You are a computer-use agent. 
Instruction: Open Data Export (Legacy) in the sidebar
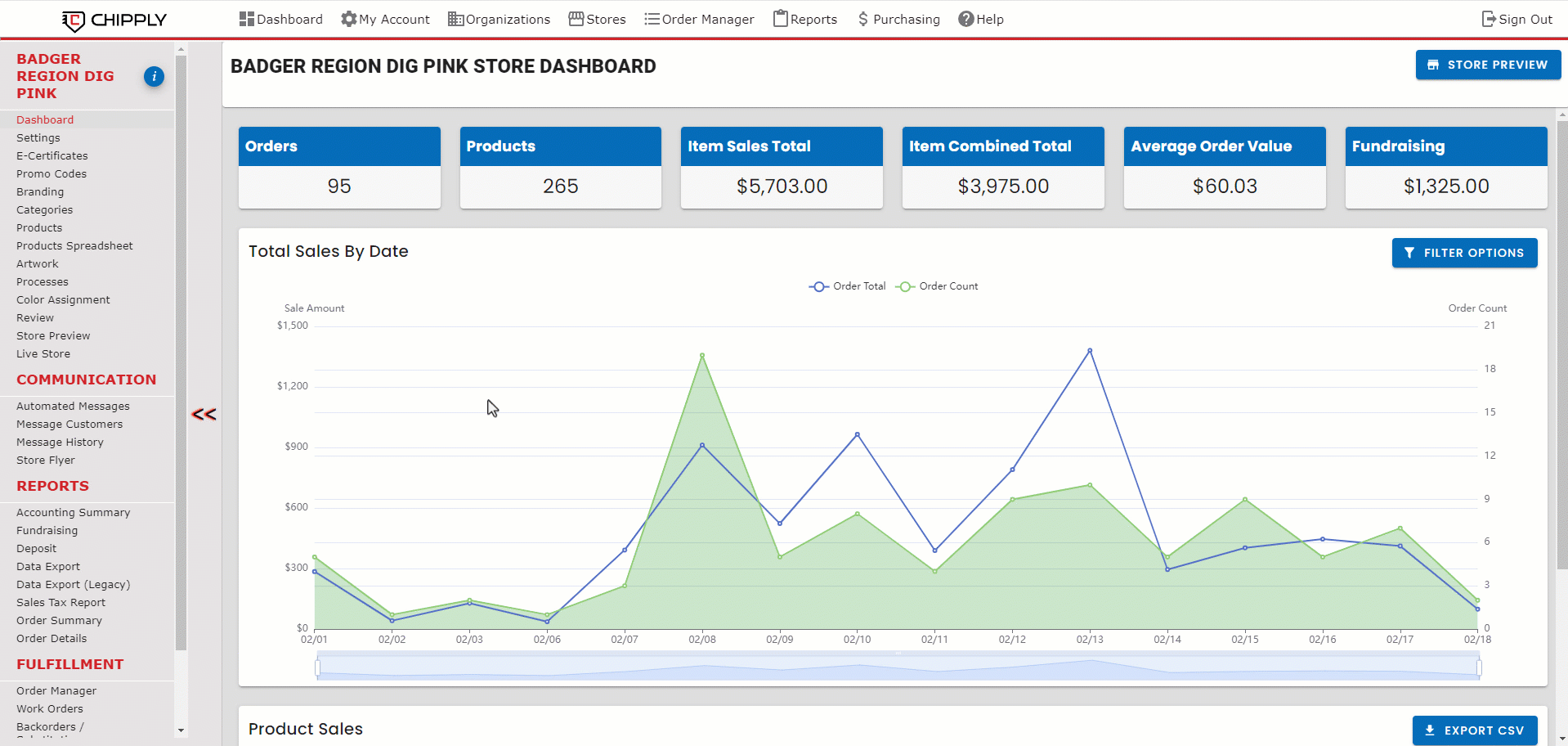coord(74,584)
